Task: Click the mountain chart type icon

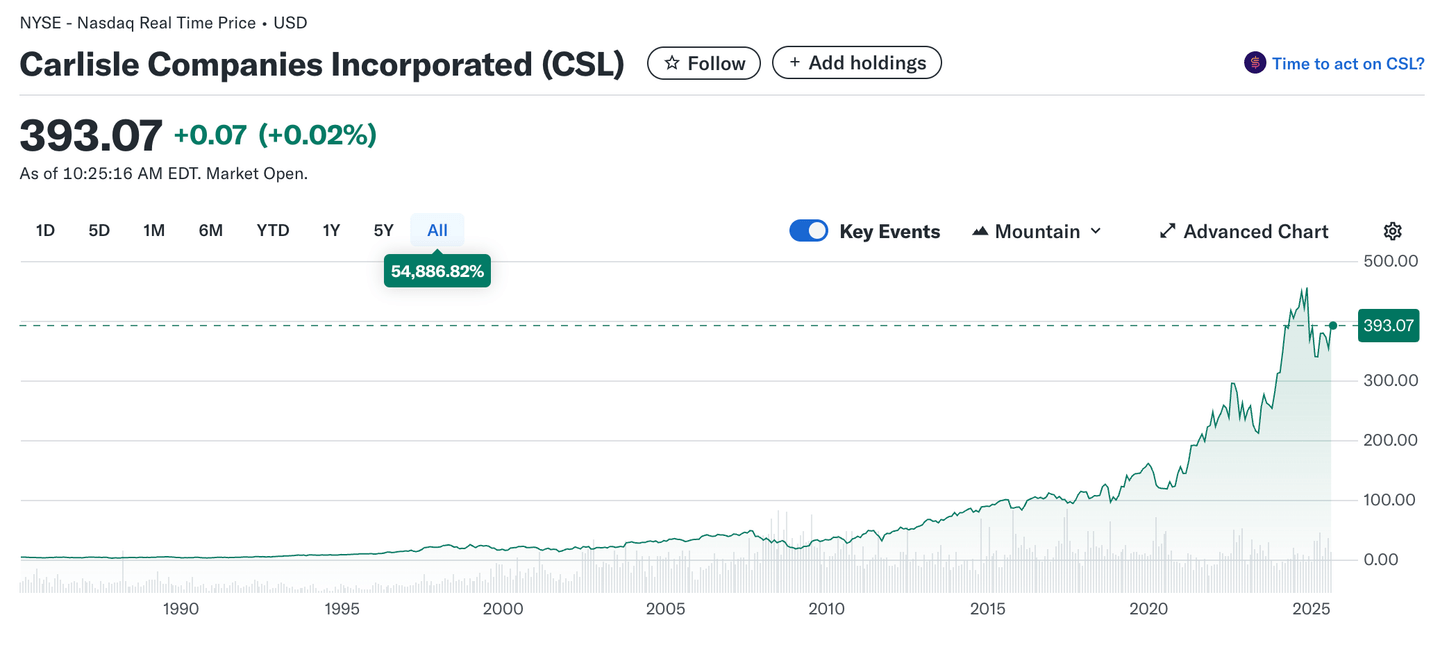Action: (x=980, y=231)
